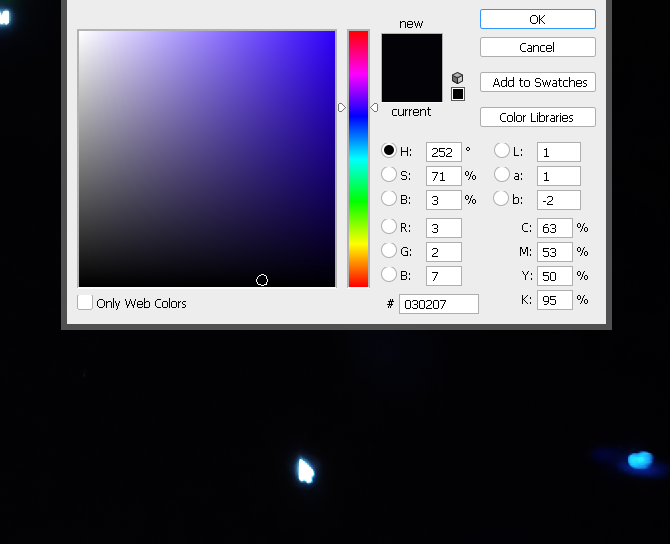Click the blue B field showing 7

coord(444,276)
